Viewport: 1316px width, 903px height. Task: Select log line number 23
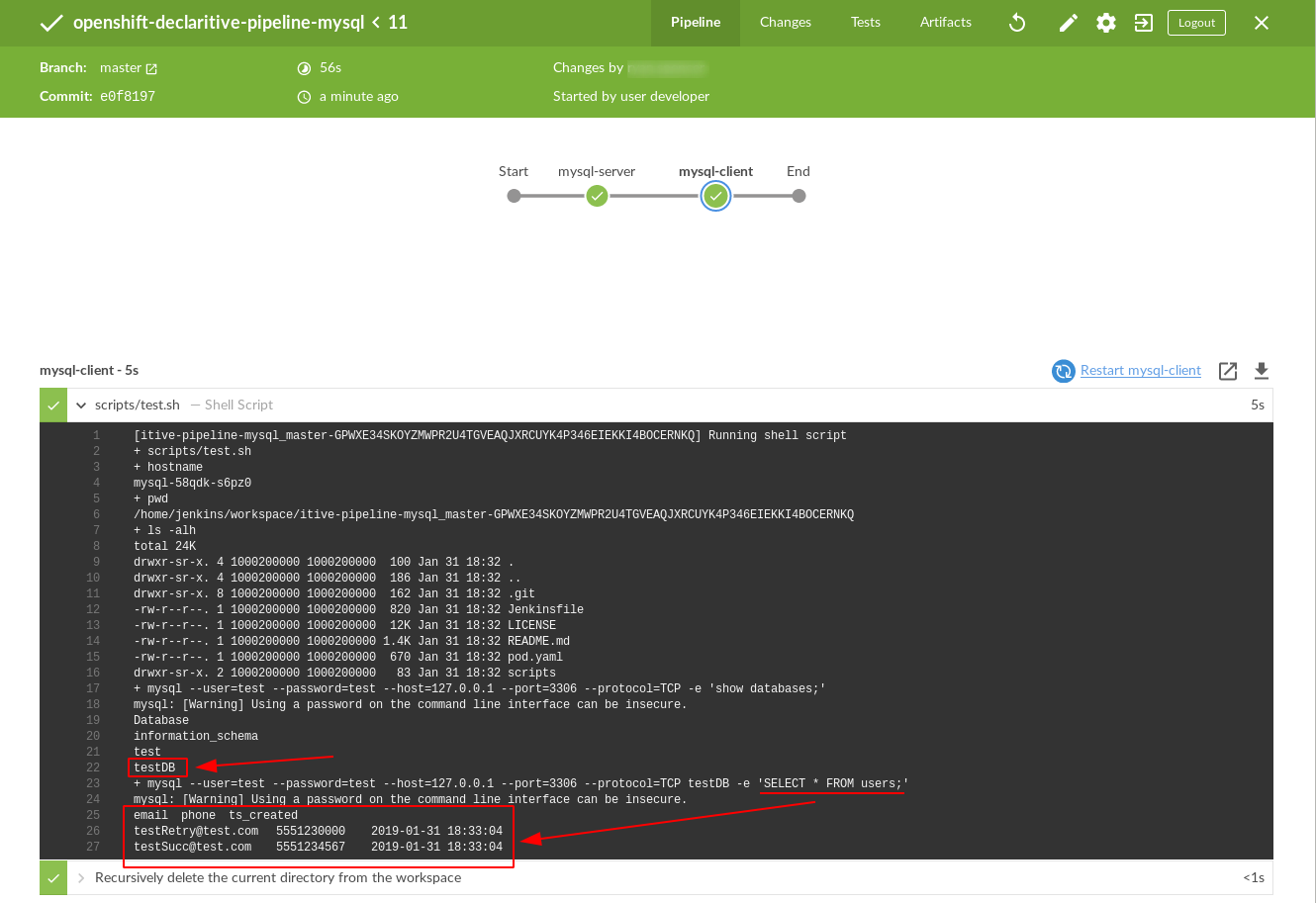tap(94, 783)
